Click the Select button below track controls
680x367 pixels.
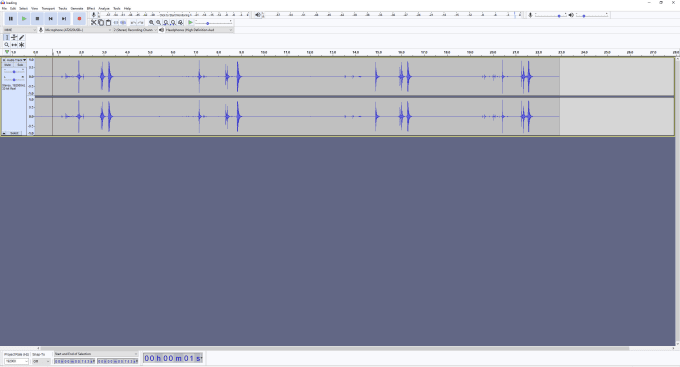pyautogui.click(x=14, y=133)
